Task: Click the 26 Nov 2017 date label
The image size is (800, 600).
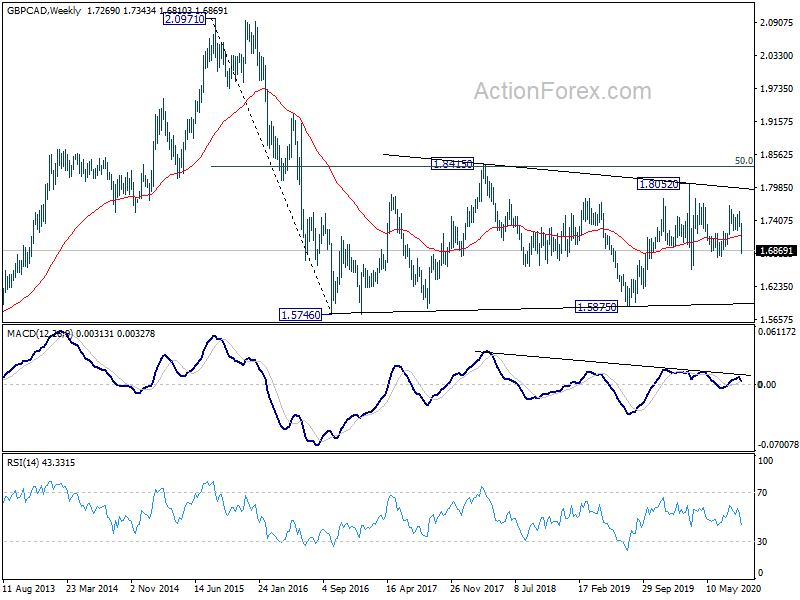Action: 477,589
